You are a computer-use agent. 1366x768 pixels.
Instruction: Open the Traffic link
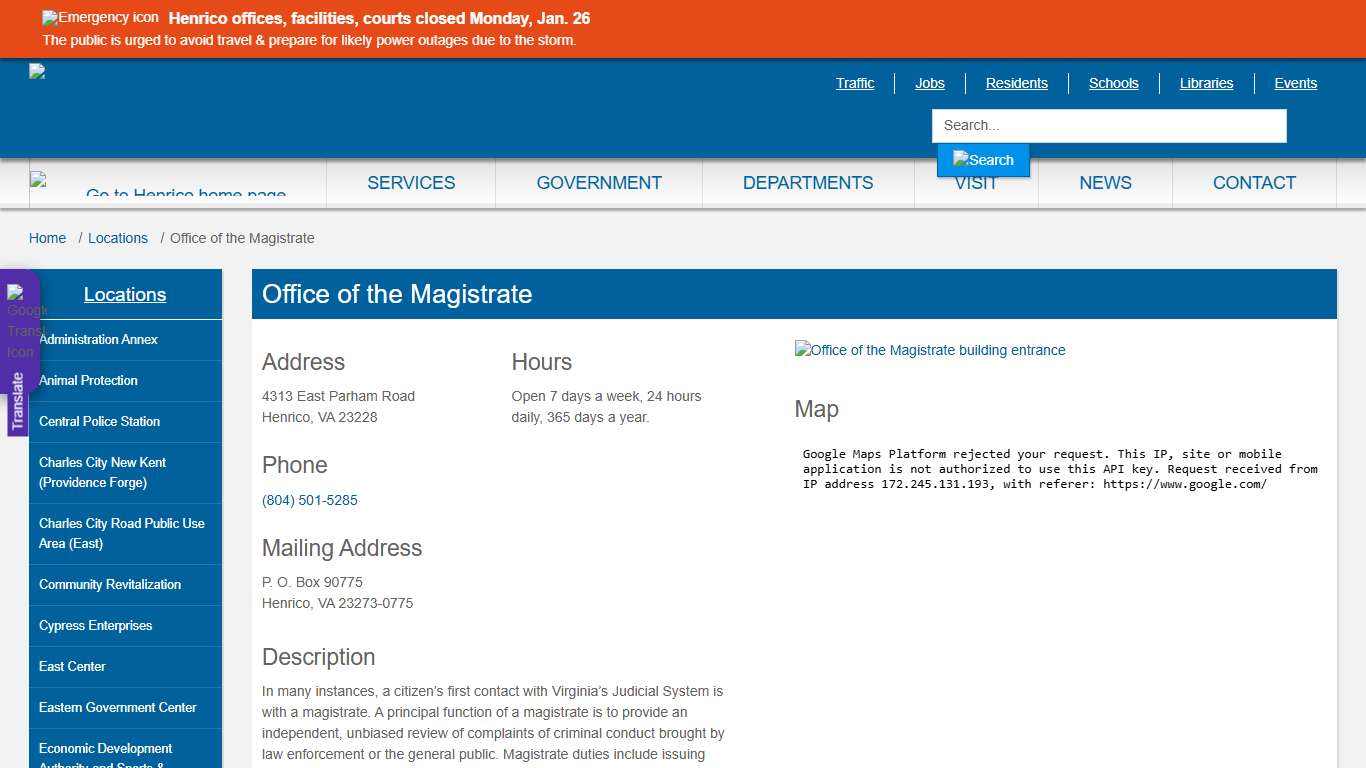855,83
